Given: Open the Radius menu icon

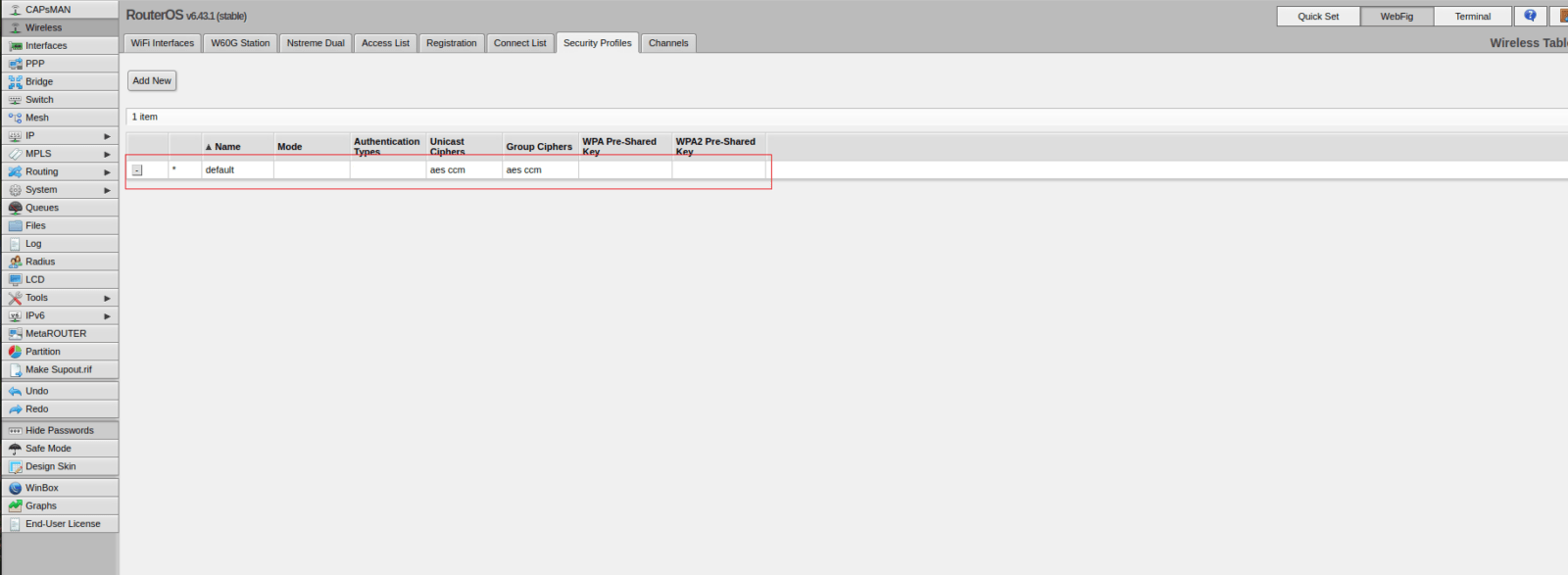Looking at the screenshot, I should pos(15,262).
